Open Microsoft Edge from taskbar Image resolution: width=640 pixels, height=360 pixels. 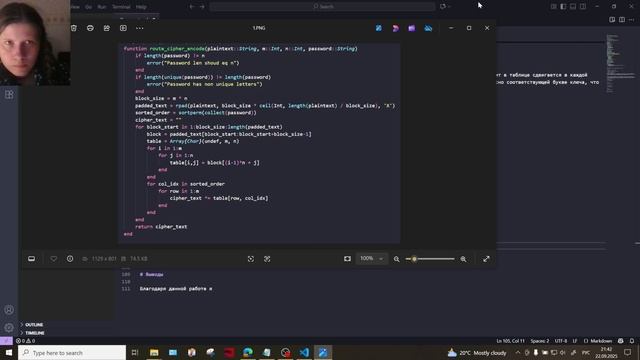click(x=248, y=353)
